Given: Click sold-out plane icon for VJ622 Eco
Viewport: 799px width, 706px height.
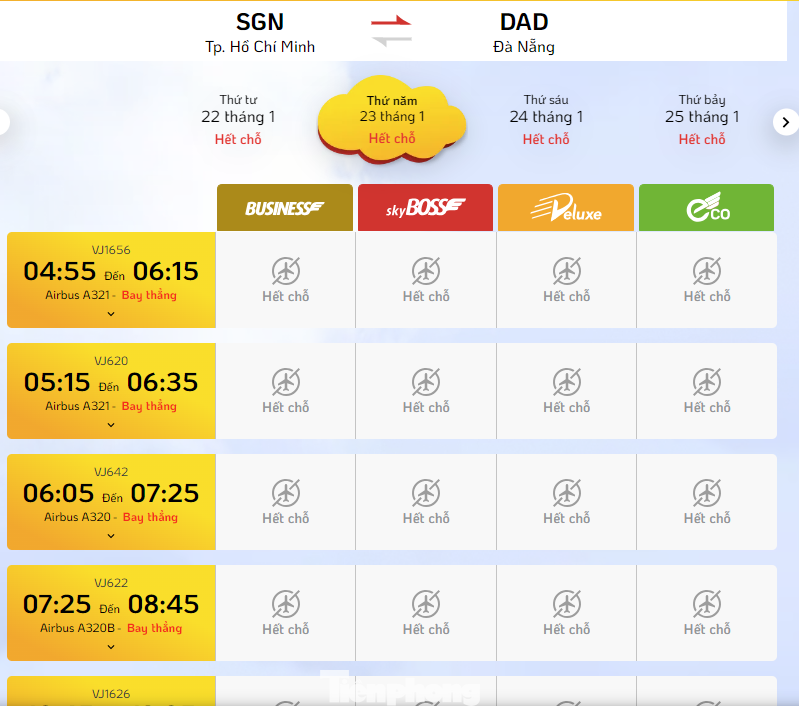Looking at the screenshot, I should [x=707, y=603].
